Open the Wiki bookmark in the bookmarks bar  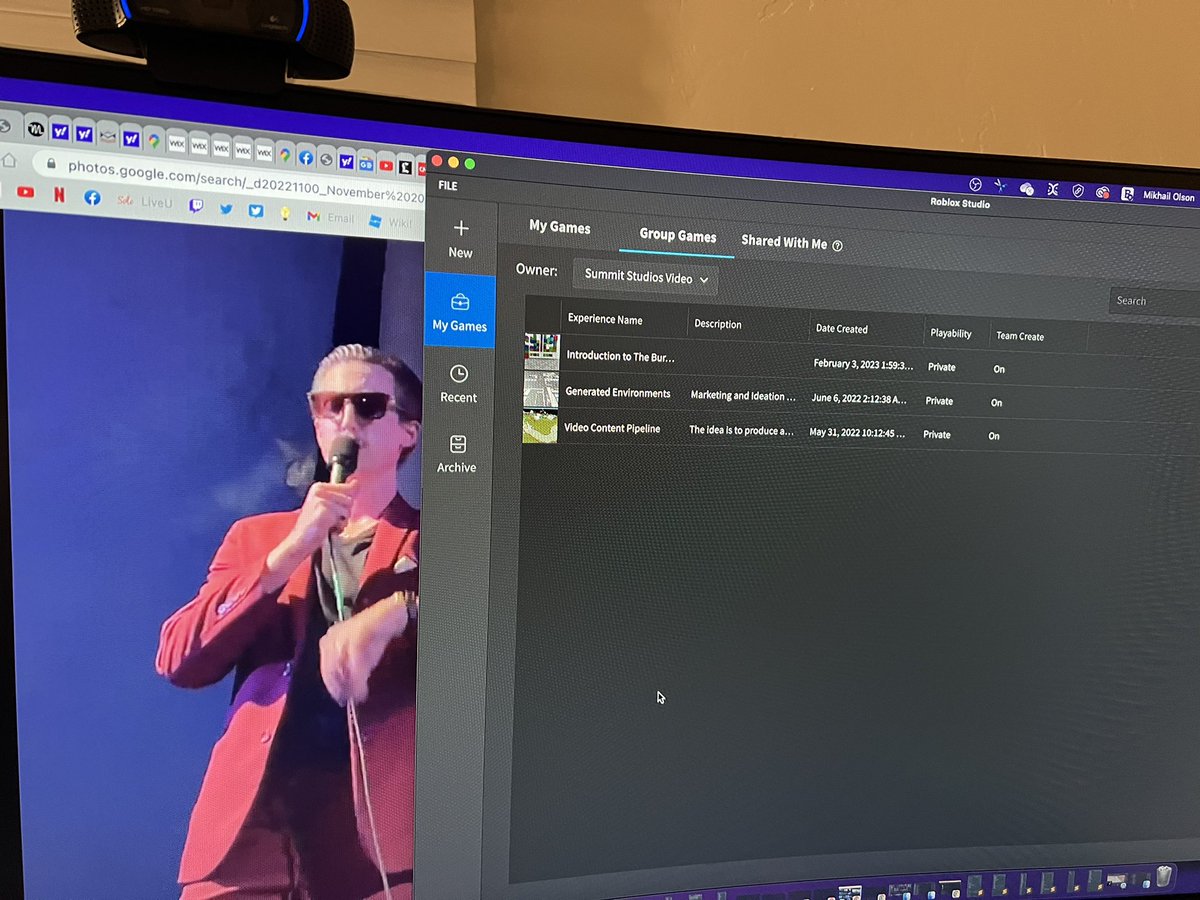click(x=390, y=222)
